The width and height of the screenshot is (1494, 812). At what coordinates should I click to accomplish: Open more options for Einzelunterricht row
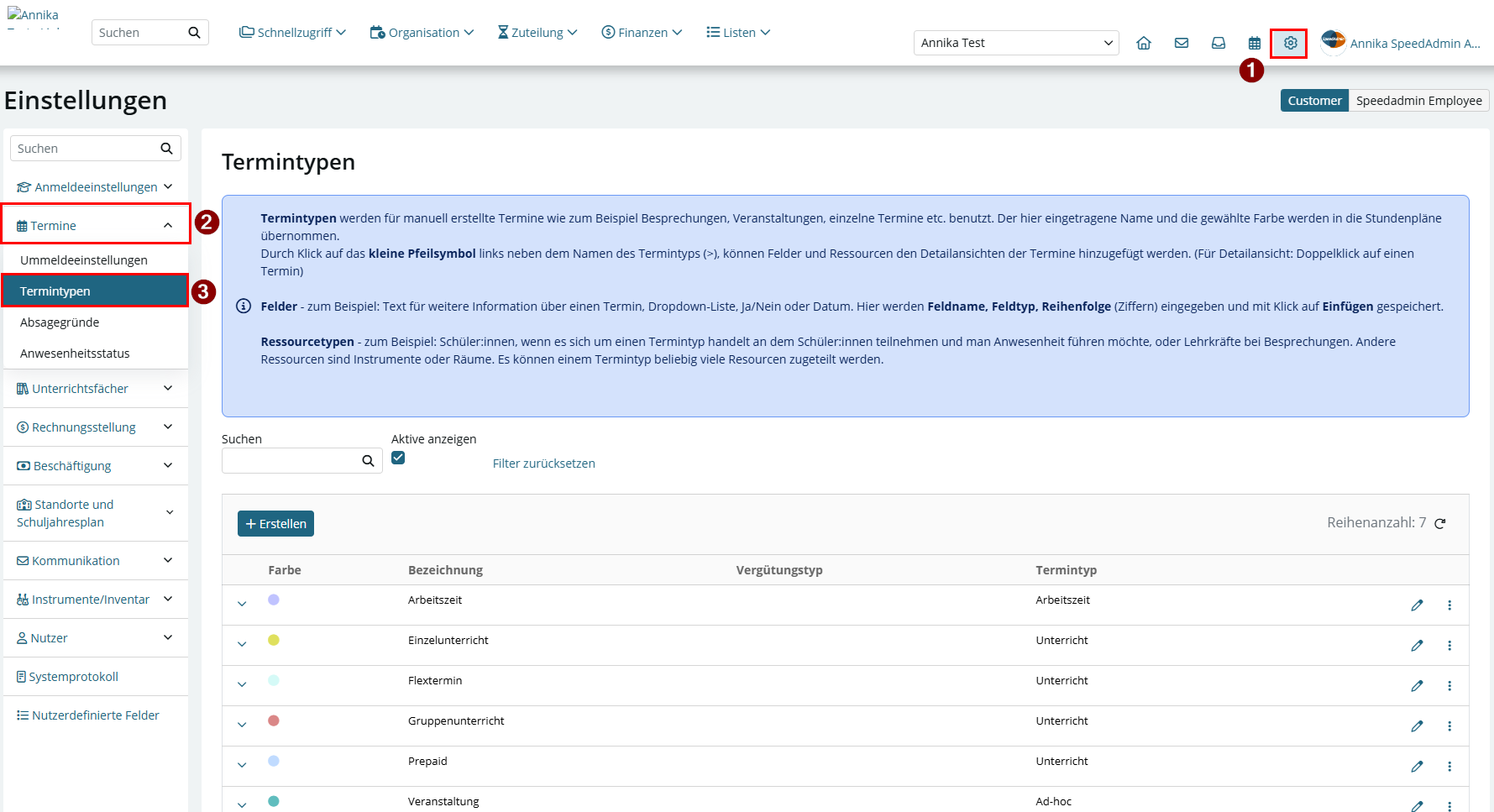click(1449, 646)
